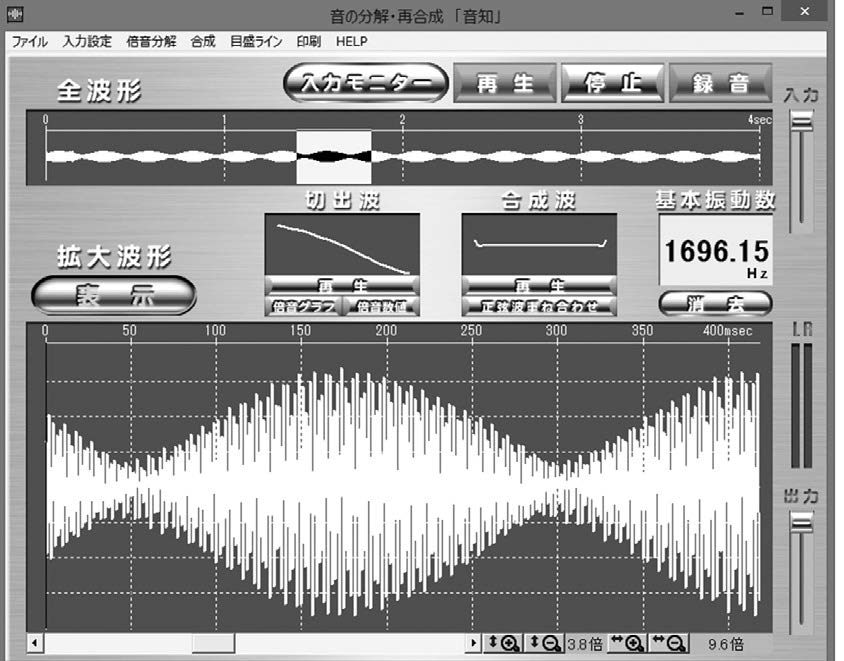This screenshot has height=661, width=844.
Task: Open the ファイル menu
Action: click(x=29, y=42)
